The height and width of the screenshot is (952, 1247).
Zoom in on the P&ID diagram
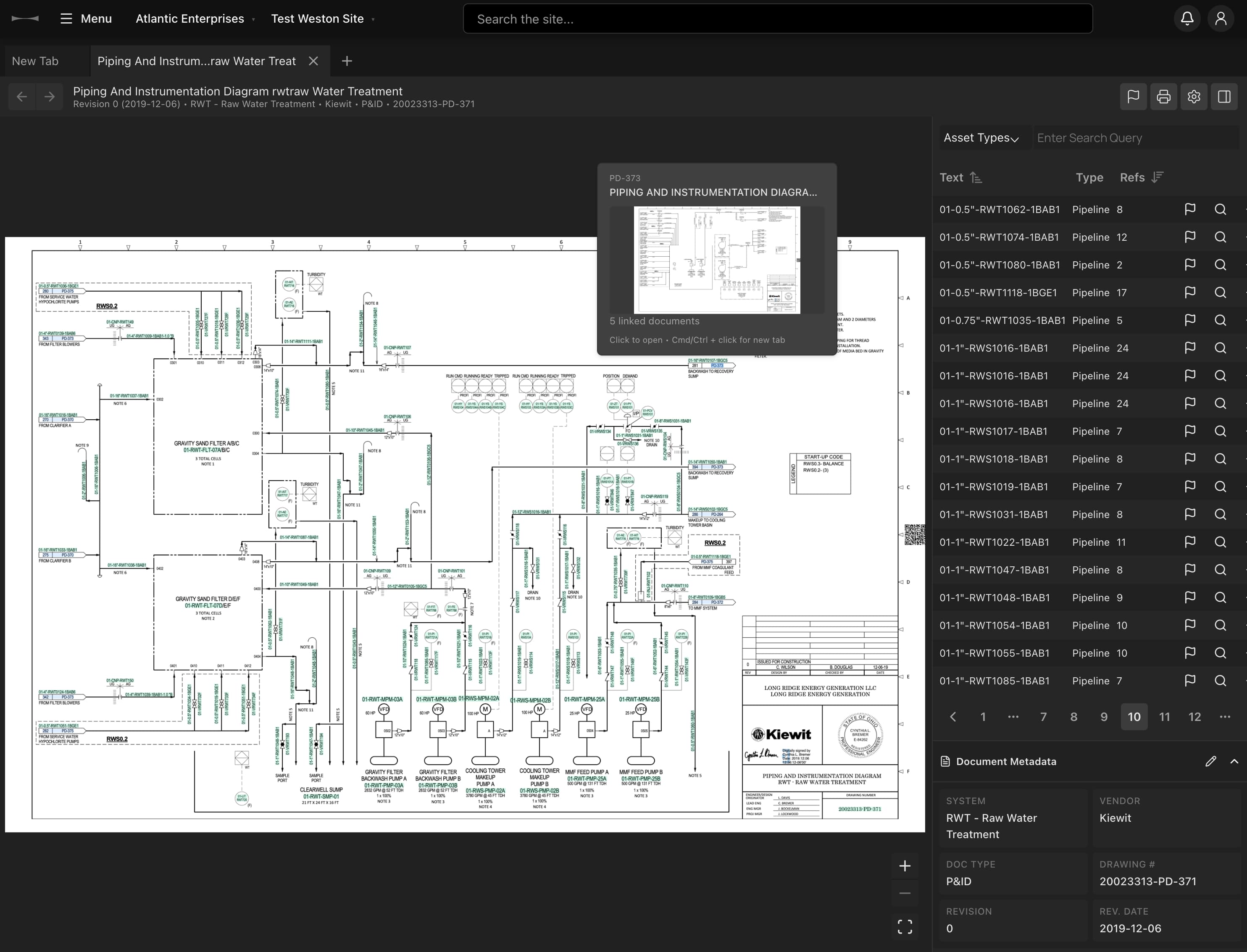[x=905, y=865]
